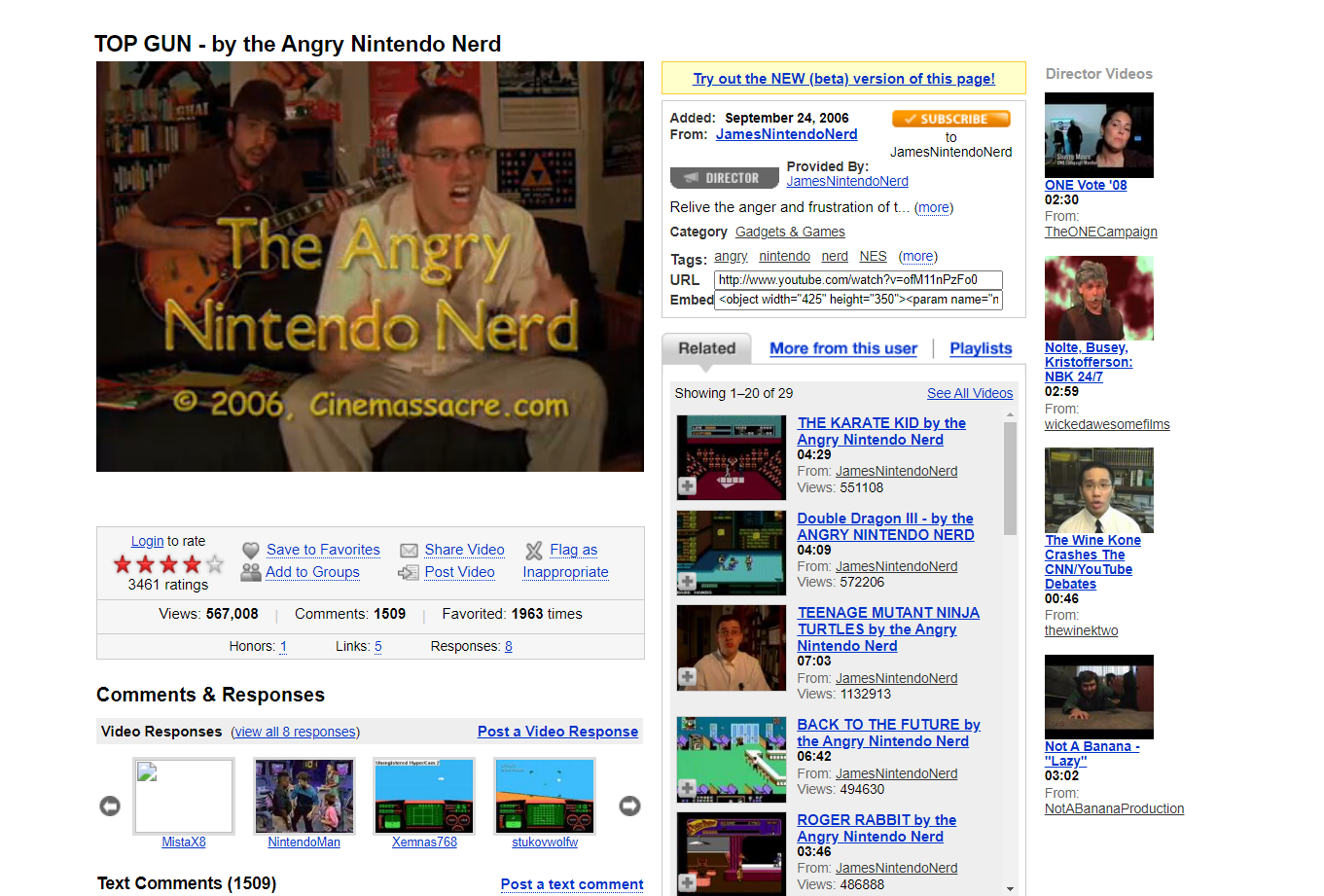Open the Responses count link
Image resolution: width=1324 pixels, height=896 pixels.
509,646
